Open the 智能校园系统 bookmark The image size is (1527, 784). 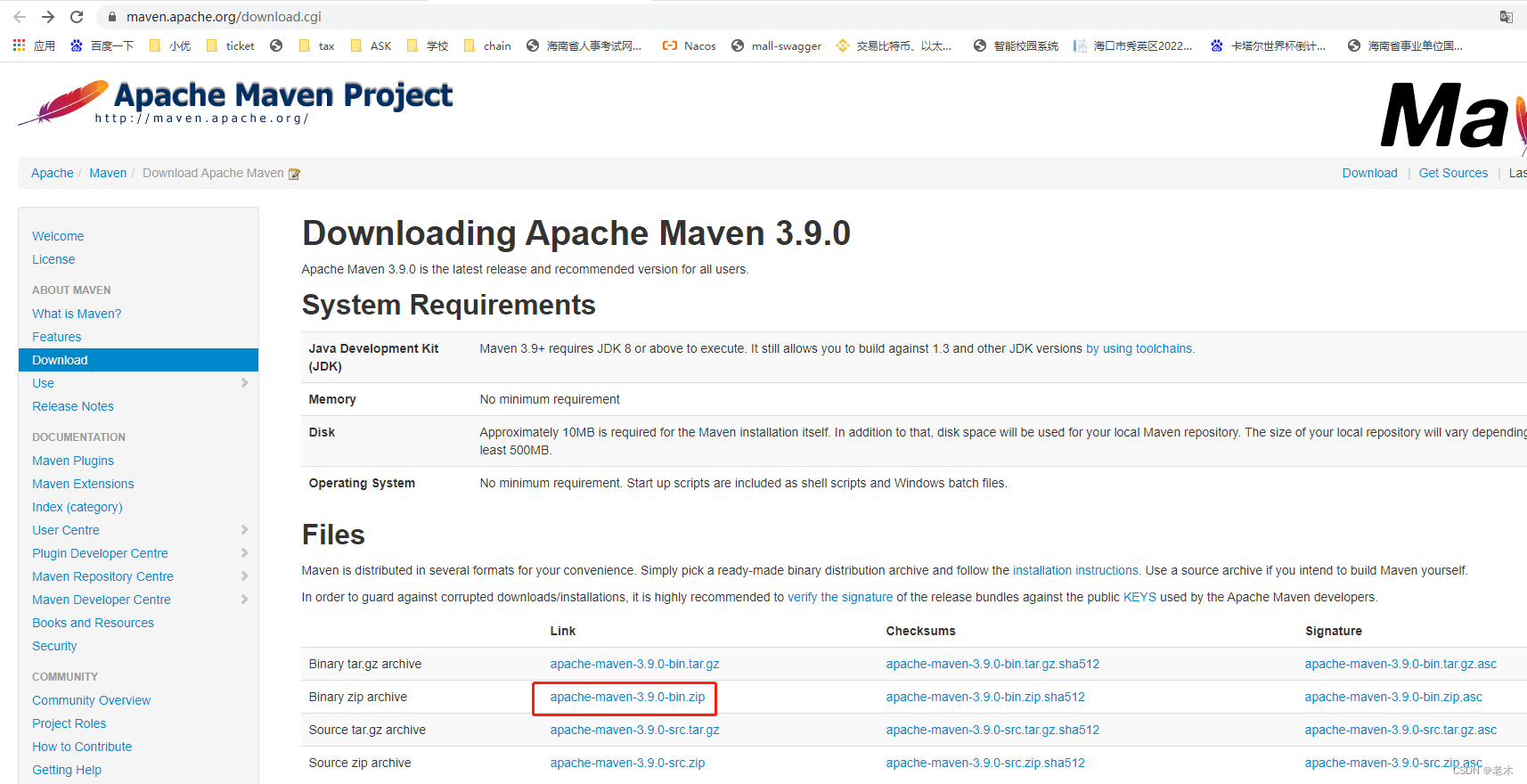(1016, 45)
